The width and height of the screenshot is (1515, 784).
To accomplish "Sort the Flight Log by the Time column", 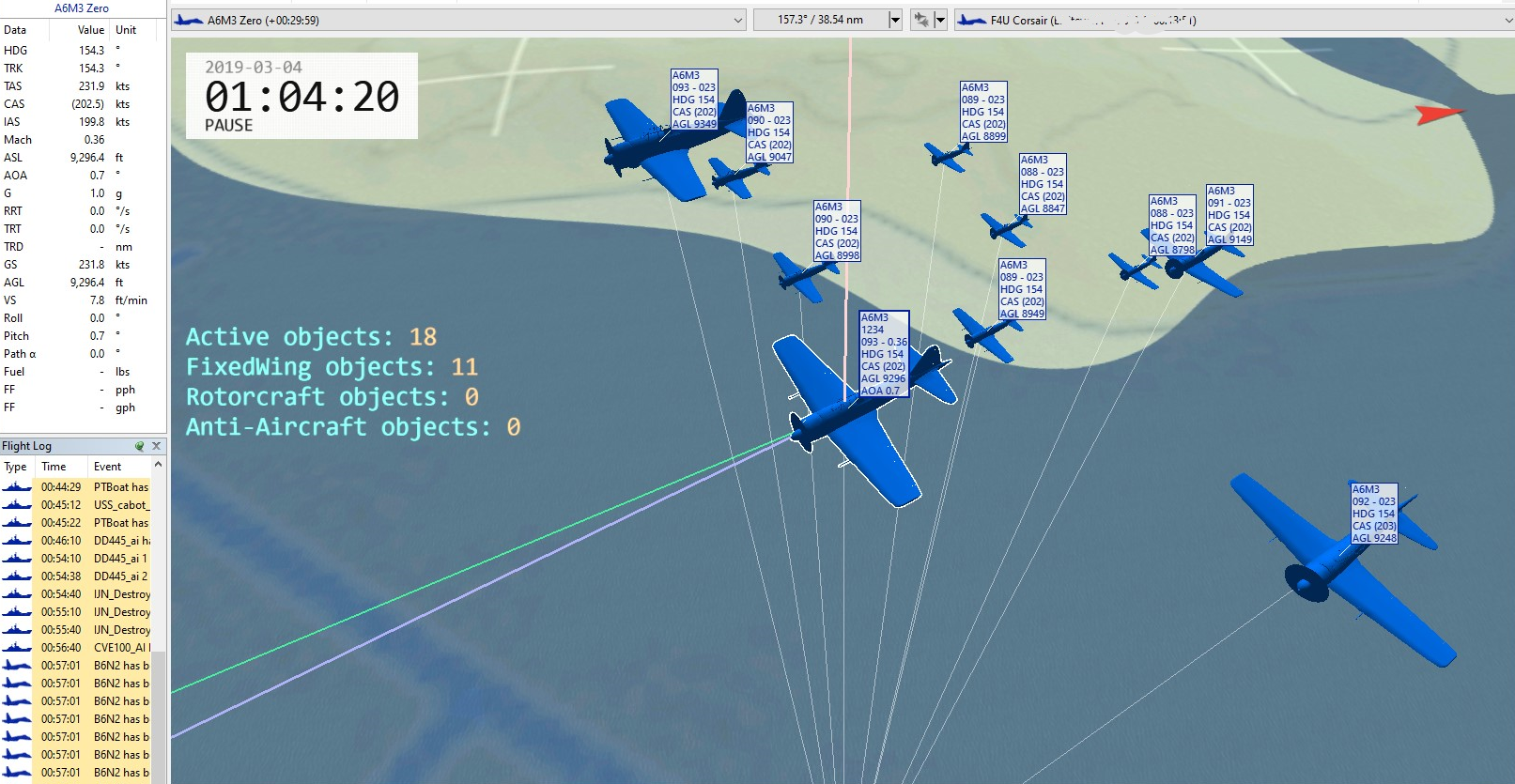I will click(x=54, y=467).
